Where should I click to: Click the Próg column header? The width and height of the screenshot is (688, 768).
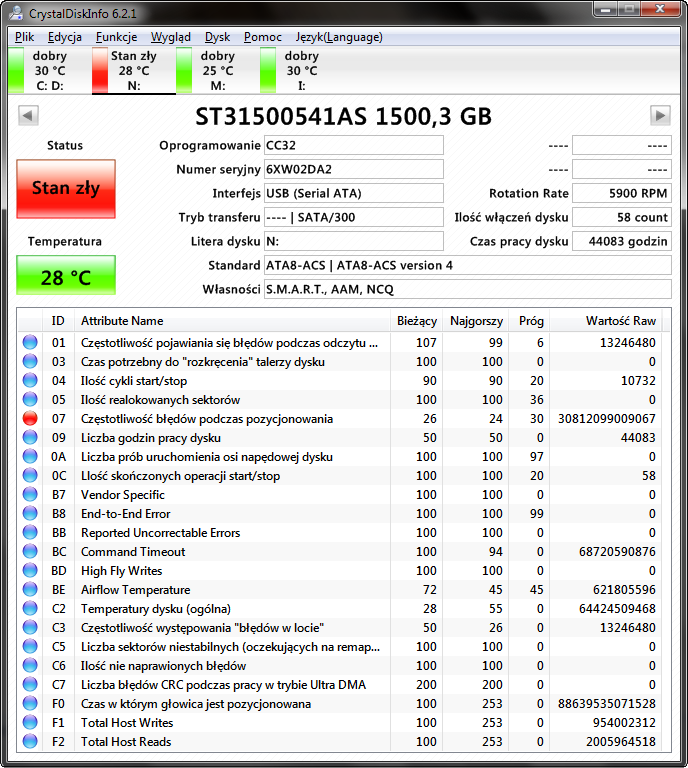(x=531, y=321)
